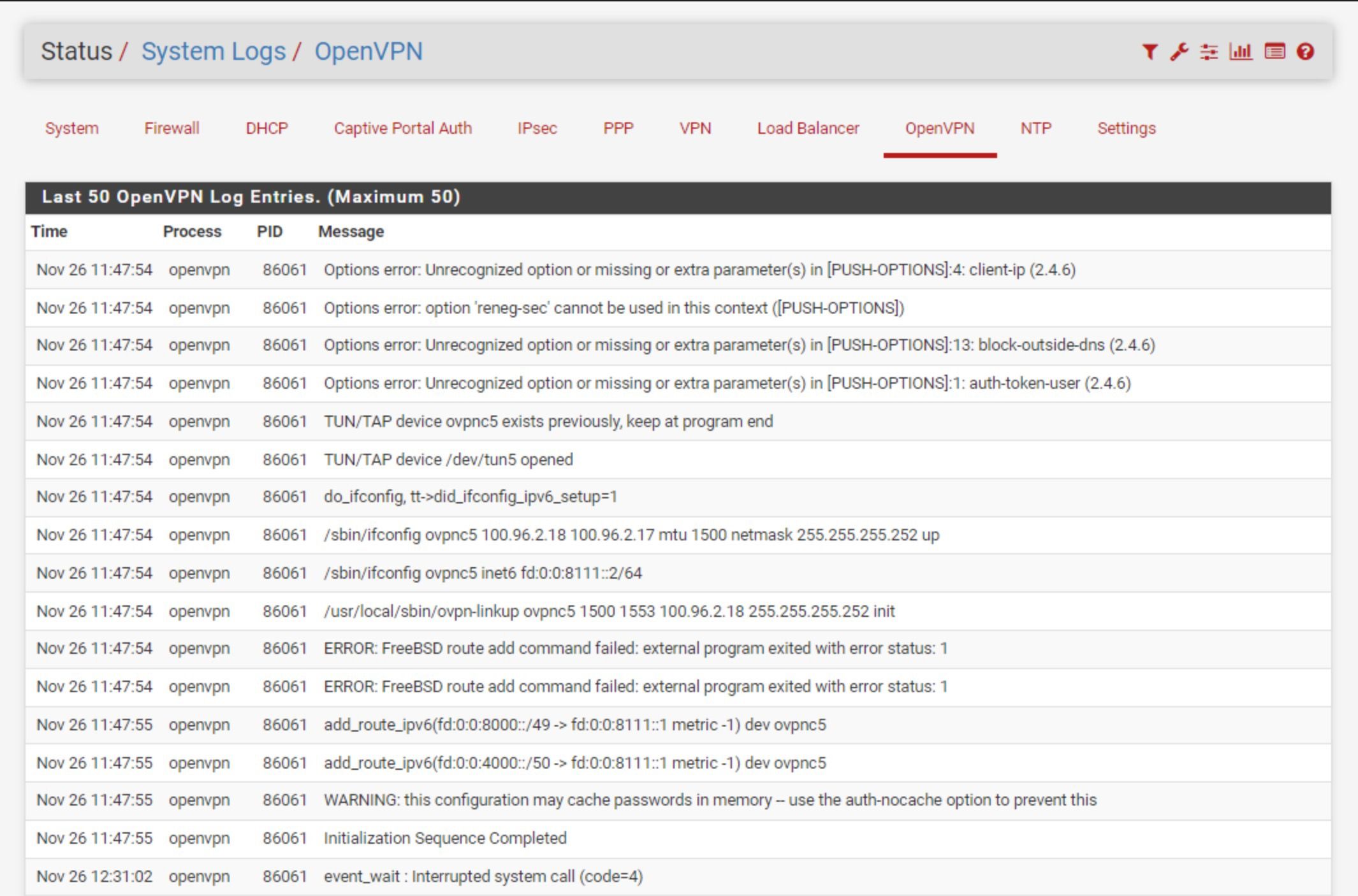This screenshot has height=896, width=1358.
Task: Expand Captive Portal Auth logs
Action: pos(400,127)
